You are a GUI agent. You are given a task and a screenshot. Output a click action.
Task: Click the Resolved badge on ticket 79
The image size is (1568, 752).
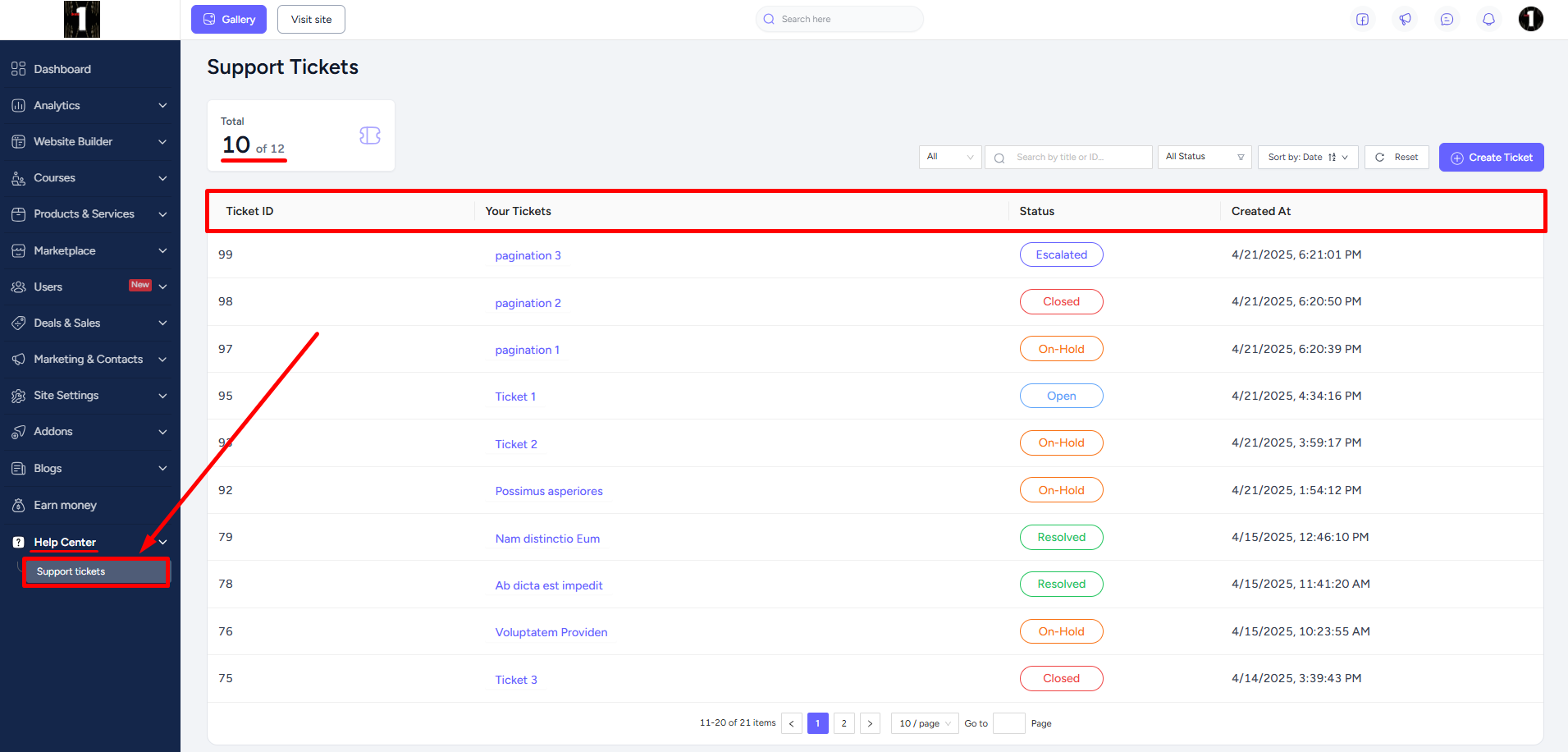pyautogui.click(x=1061, y=537)
